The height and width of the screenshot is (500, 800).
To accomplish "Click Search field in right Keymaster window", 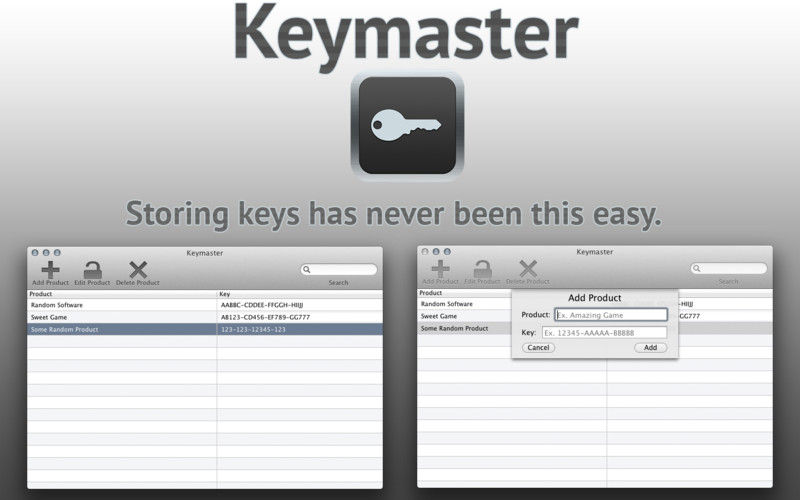I will [729, 268].
